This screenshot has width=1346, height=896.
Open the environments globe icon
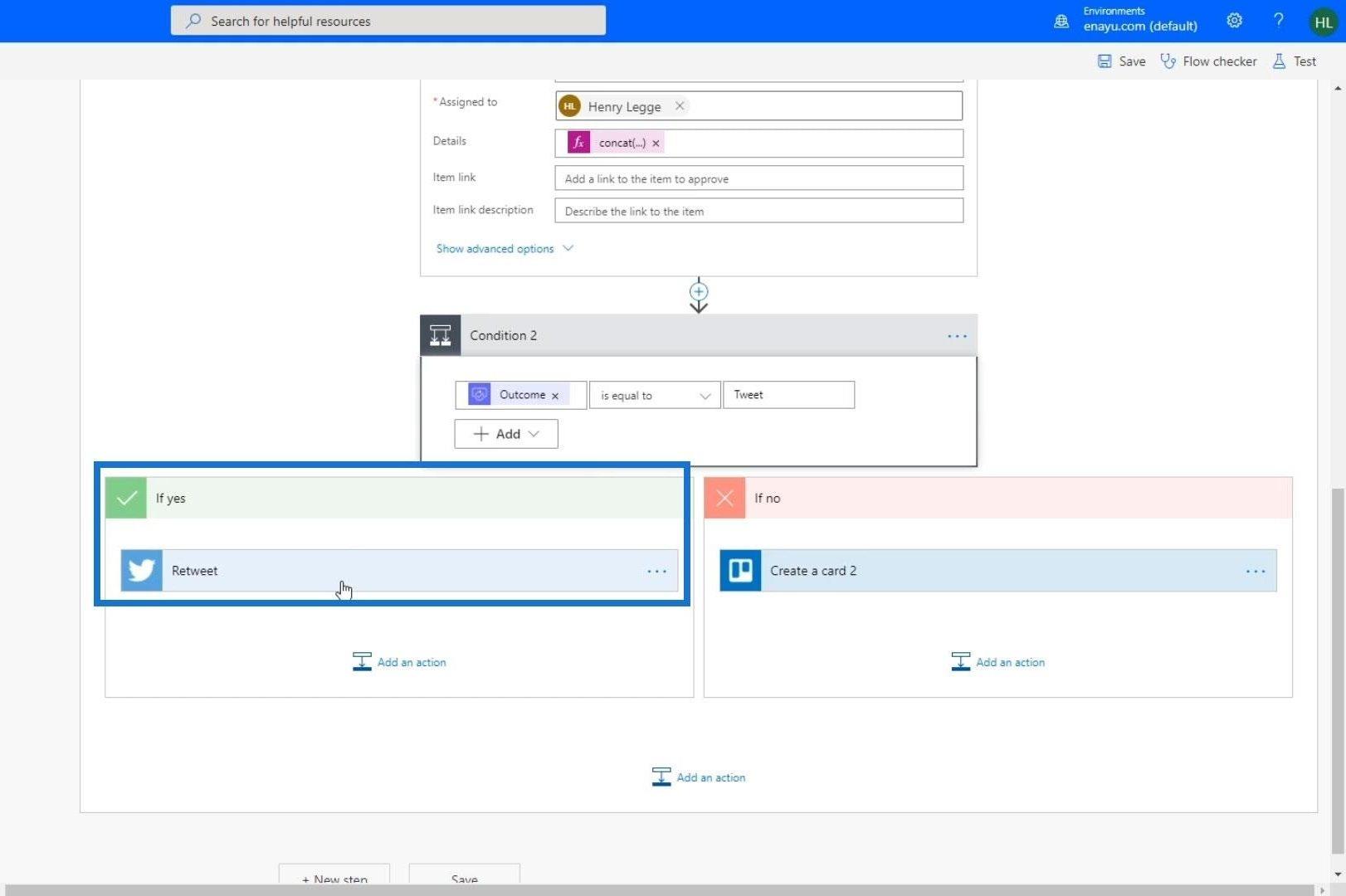click(x=1061, y=22)
